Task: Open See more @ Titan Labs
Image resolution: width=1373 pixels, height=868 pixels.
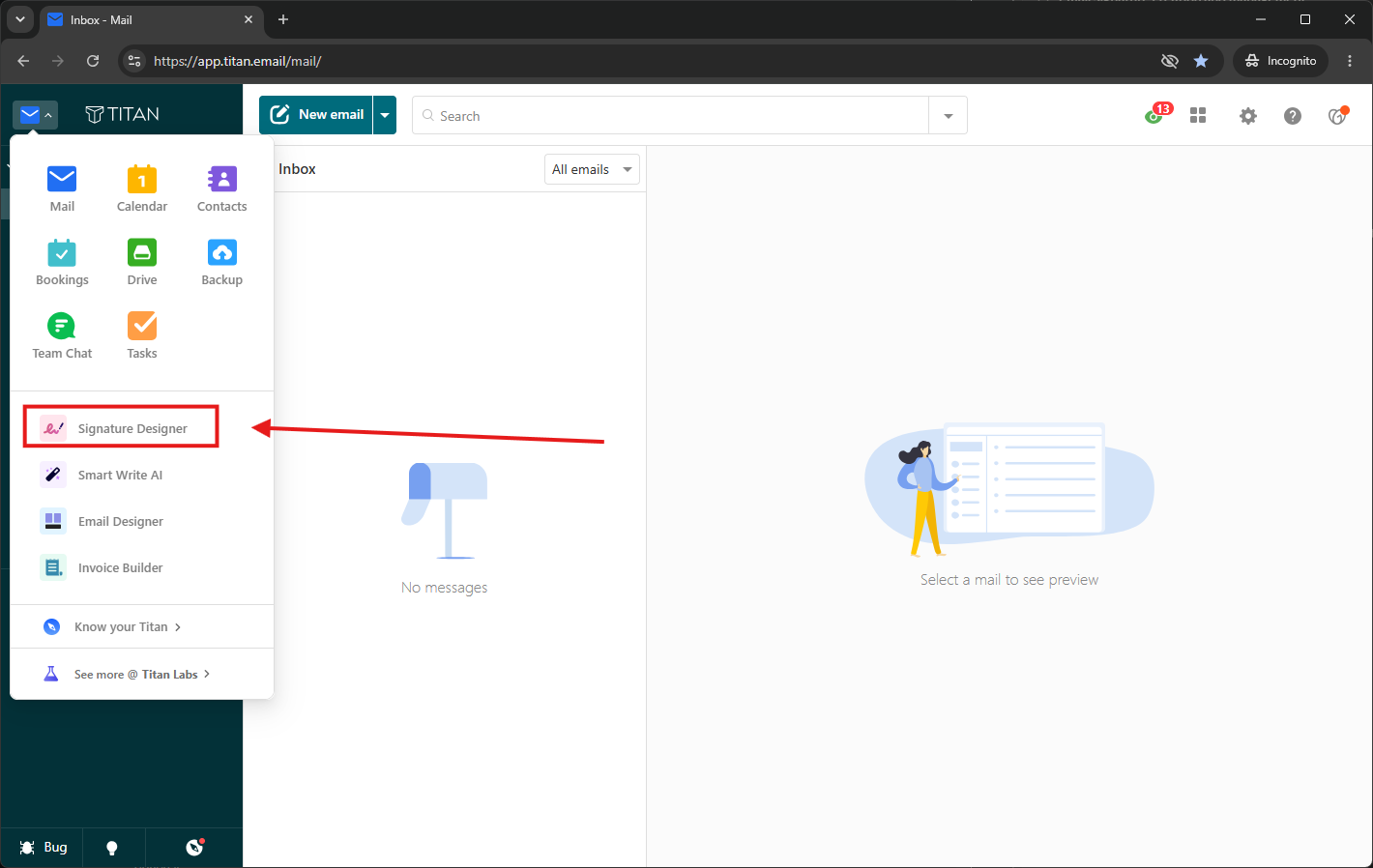Action: pyautogui.click(x=128, y=674)
